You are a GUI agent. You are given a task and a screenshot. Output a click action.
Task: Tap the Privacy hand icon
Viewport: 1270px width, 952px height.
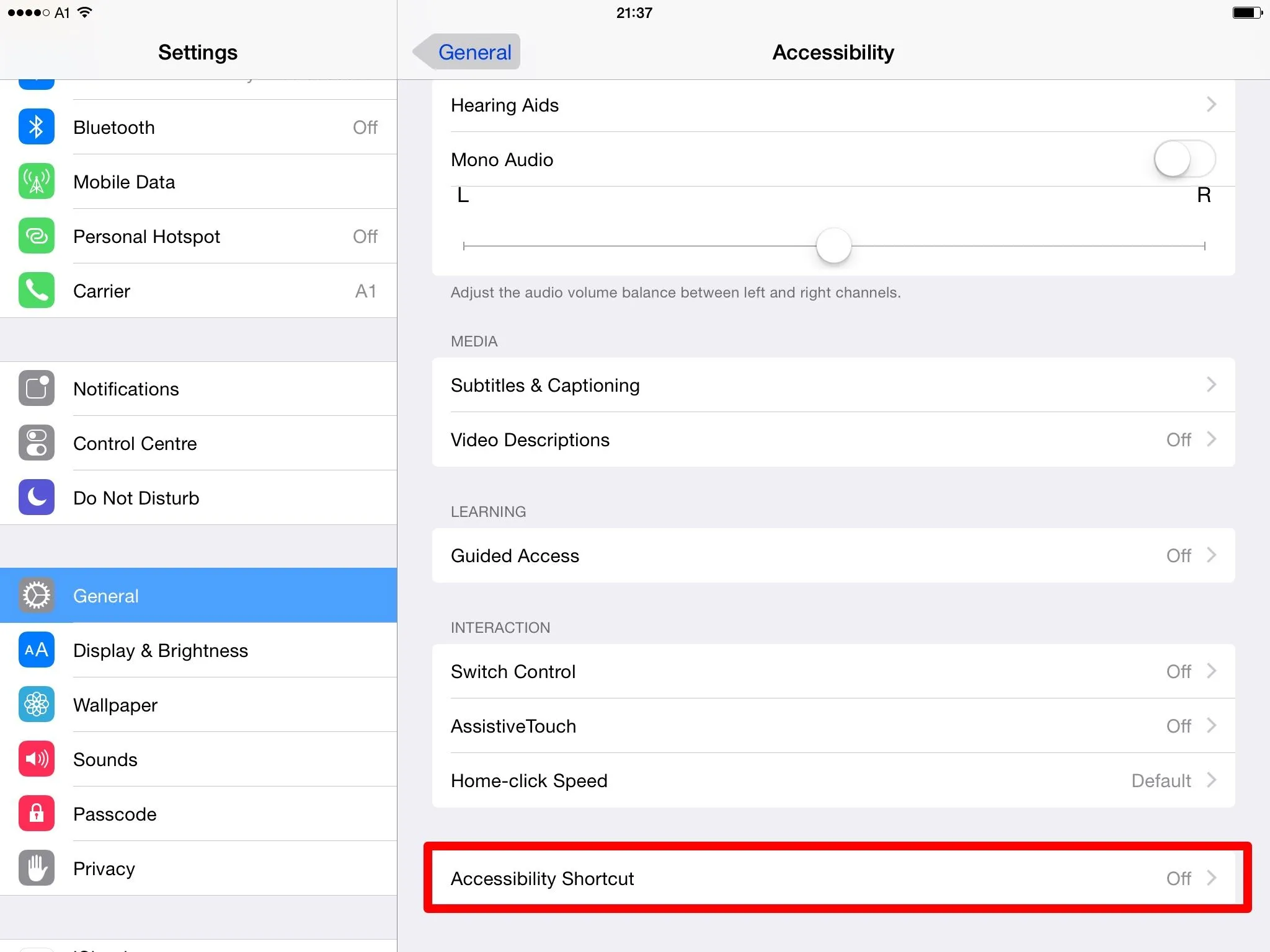[x=37, y=868]
